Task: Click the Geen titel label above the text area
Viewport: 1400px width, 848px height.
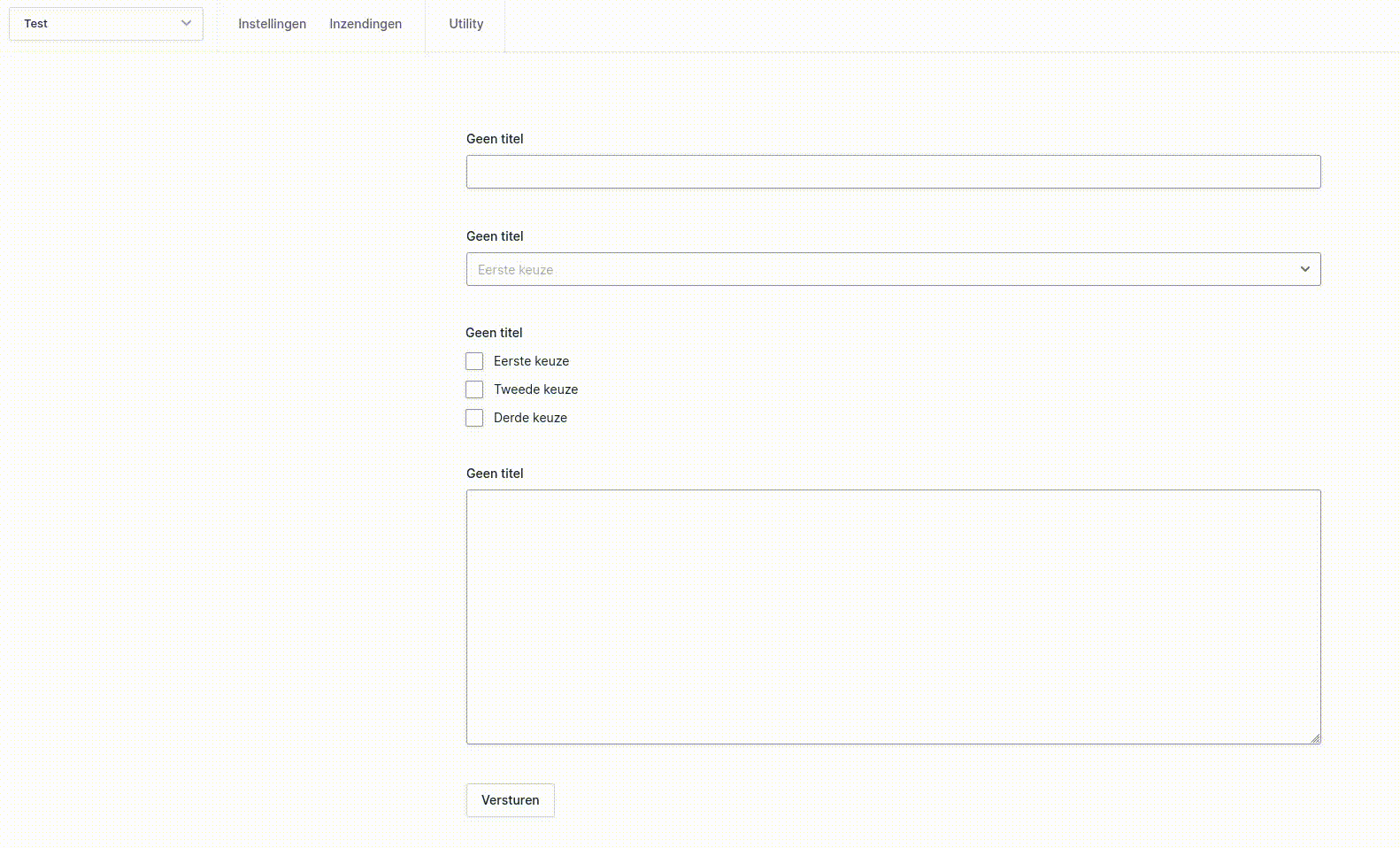Action: pos(495,474)
